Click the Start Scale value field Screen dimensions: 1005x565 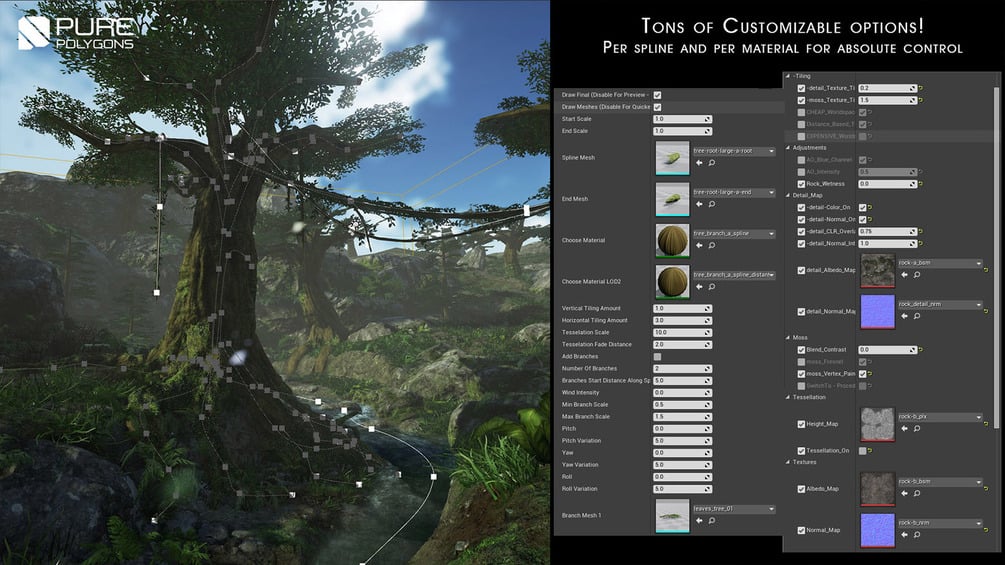683,119
